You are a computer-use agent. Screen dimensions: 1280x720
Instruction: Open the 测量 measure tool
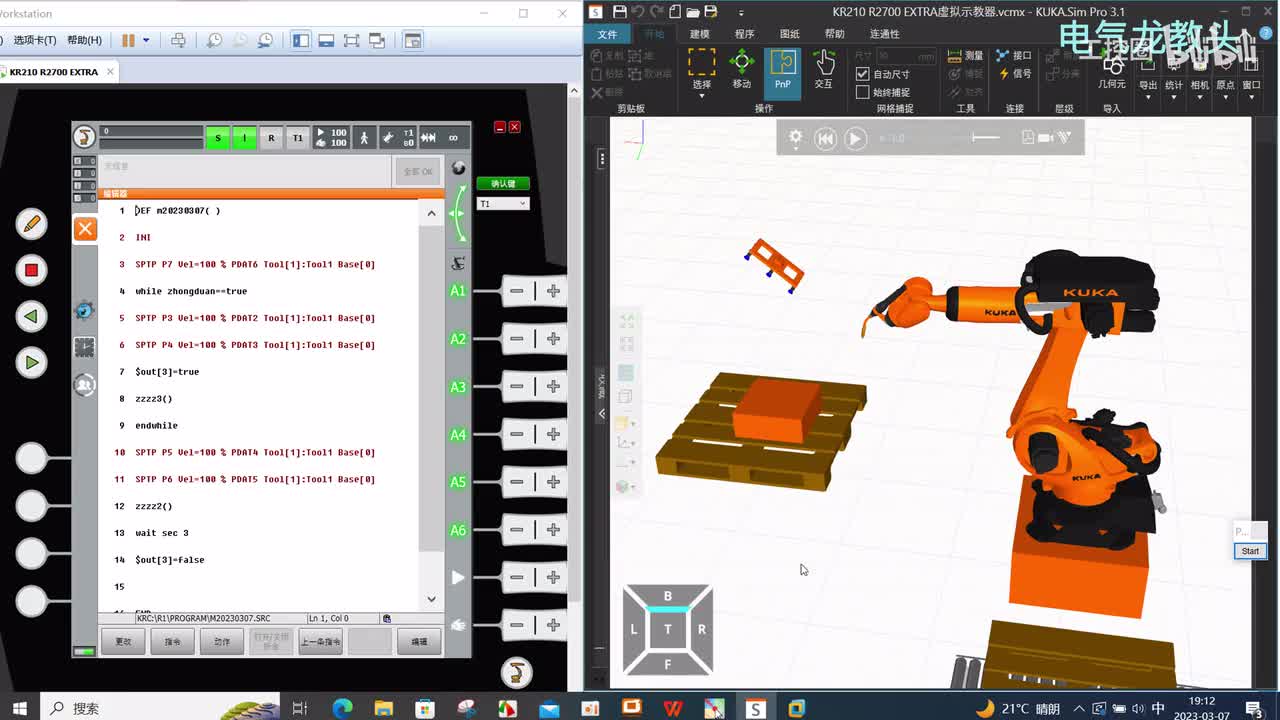965,56
